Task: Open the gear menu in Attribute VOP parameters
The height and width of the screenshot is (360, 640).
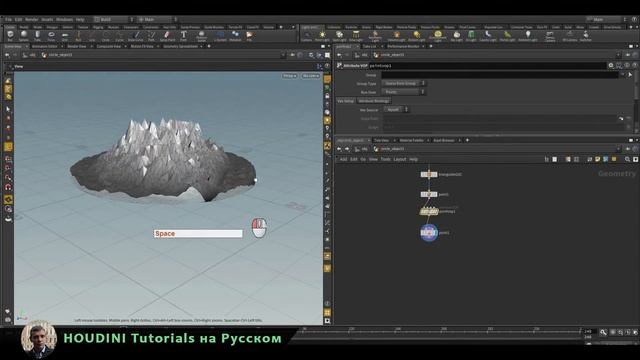Action: point(611,65)
